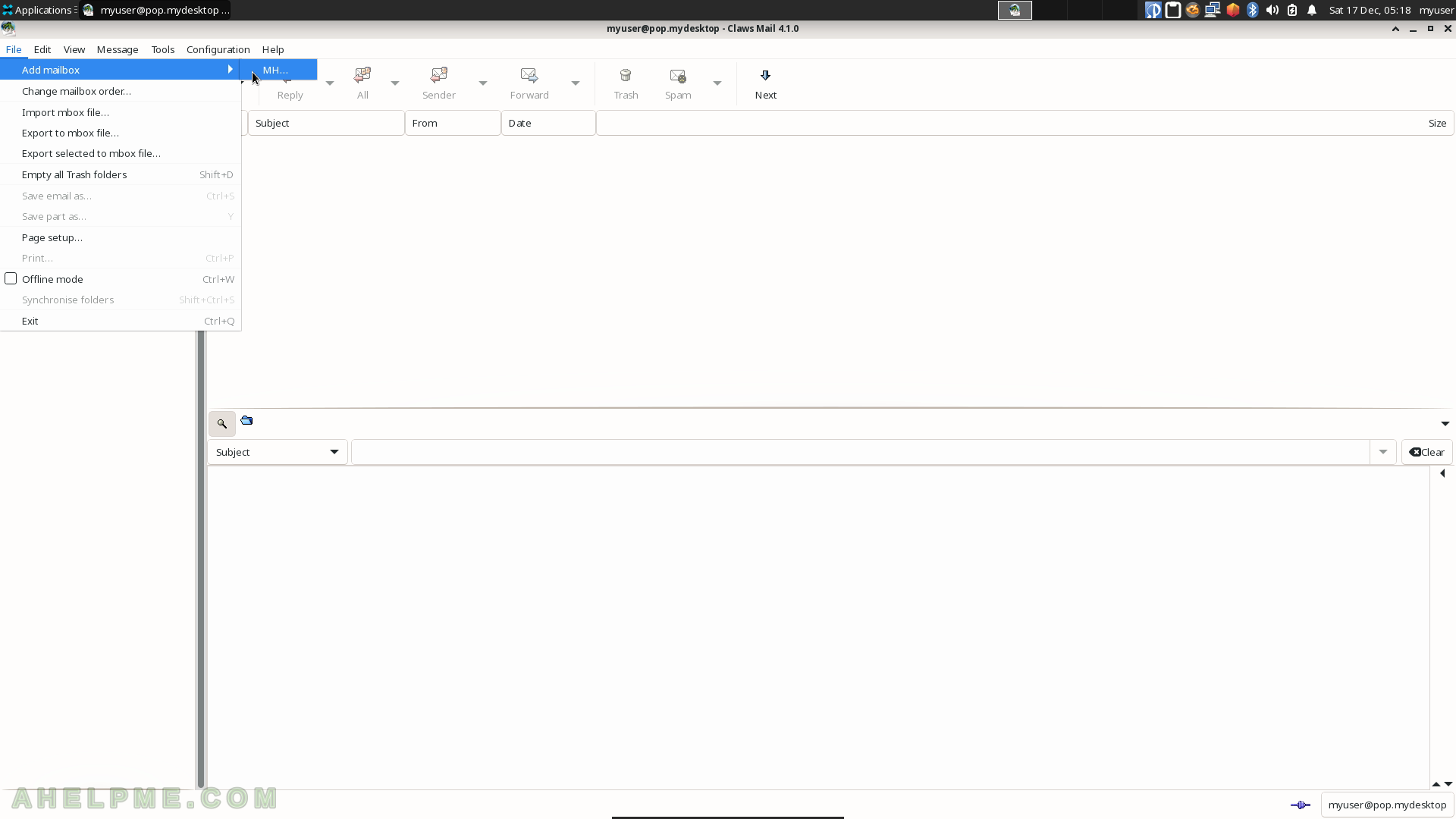Viewport: 1456px width, 819px height.
Task: Click the previous message up arrow
Action: click(x=1436, y=784)
